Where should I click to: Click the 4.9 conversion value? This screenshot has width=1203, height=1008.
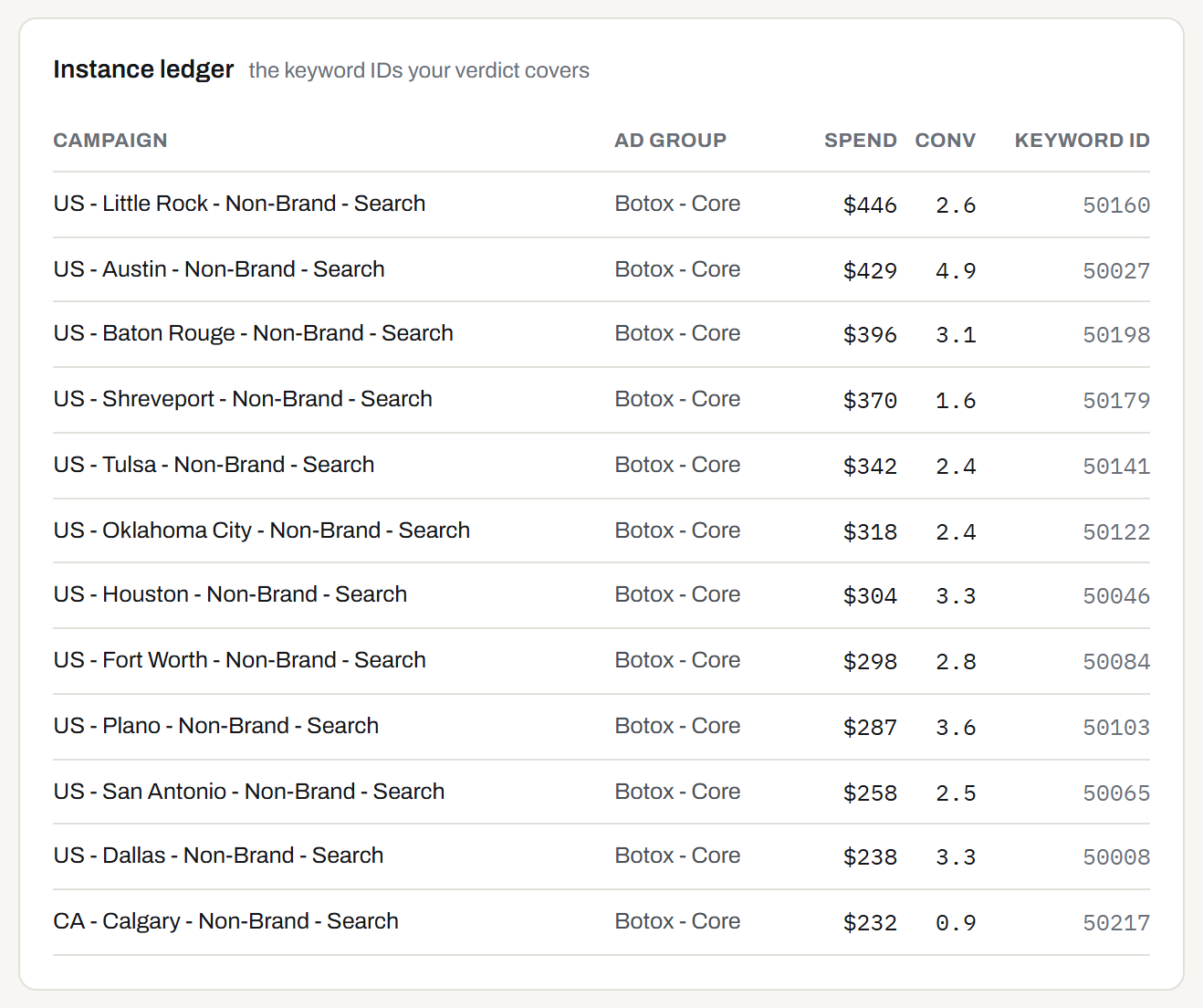click(x=956, y=271)
